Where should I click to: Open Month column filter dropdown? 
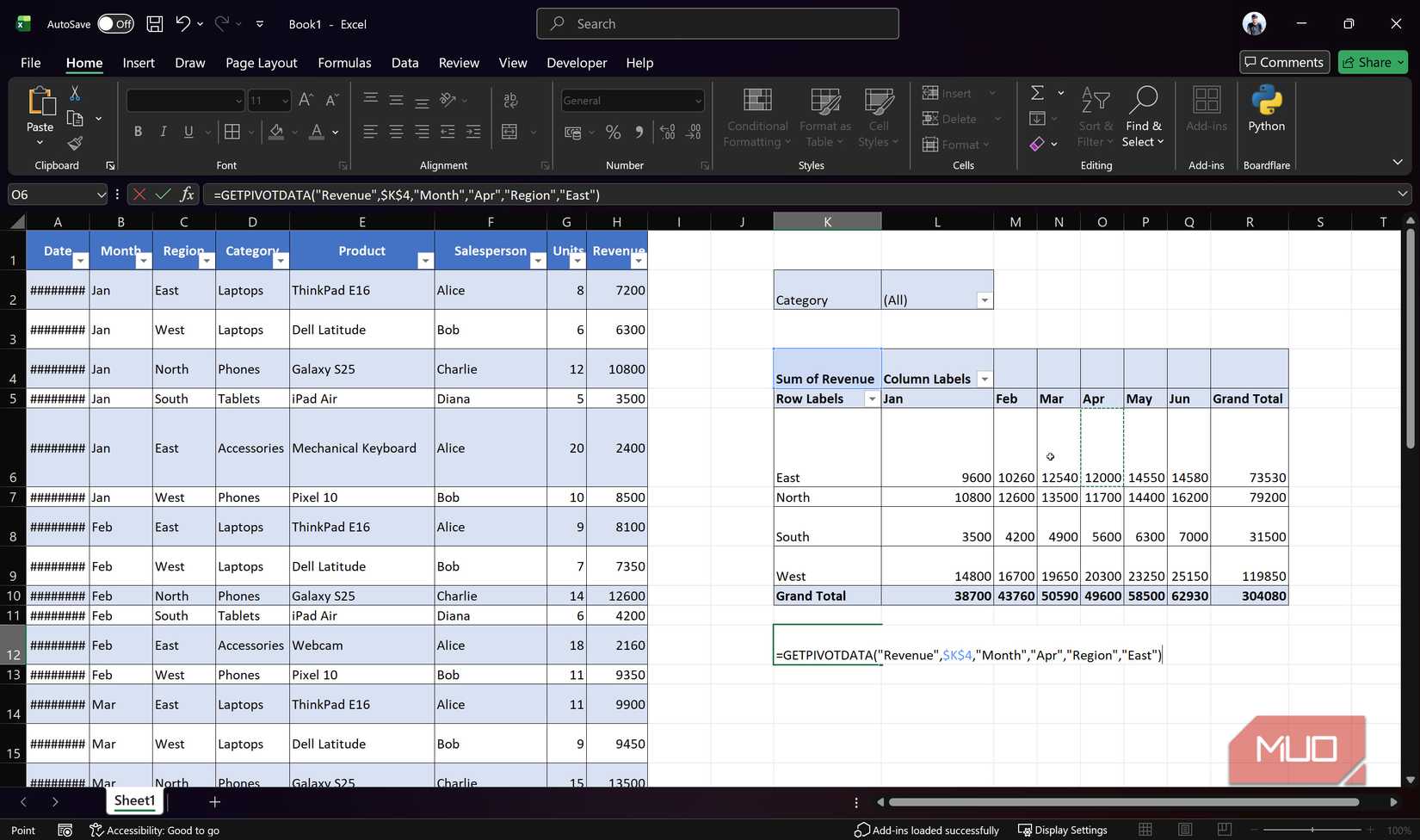point(144,261)
